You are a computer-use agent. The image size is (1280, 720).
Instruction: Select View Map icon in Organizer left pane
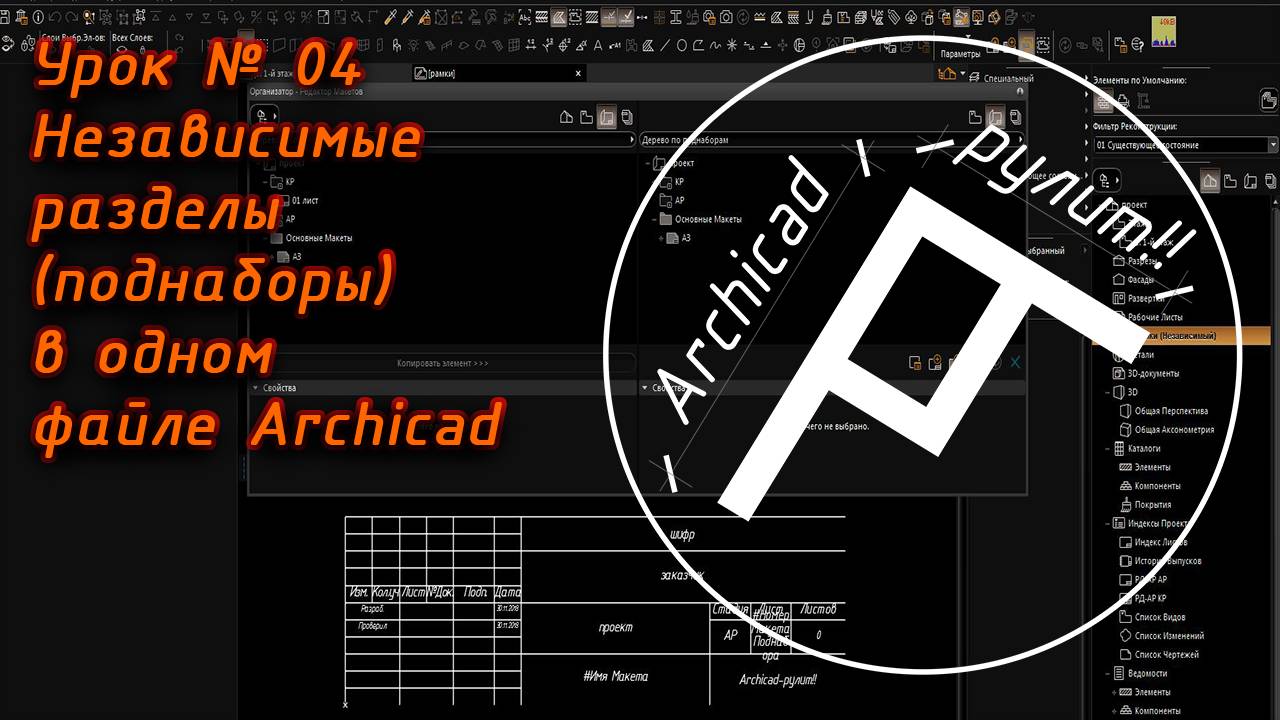point(586,118)
